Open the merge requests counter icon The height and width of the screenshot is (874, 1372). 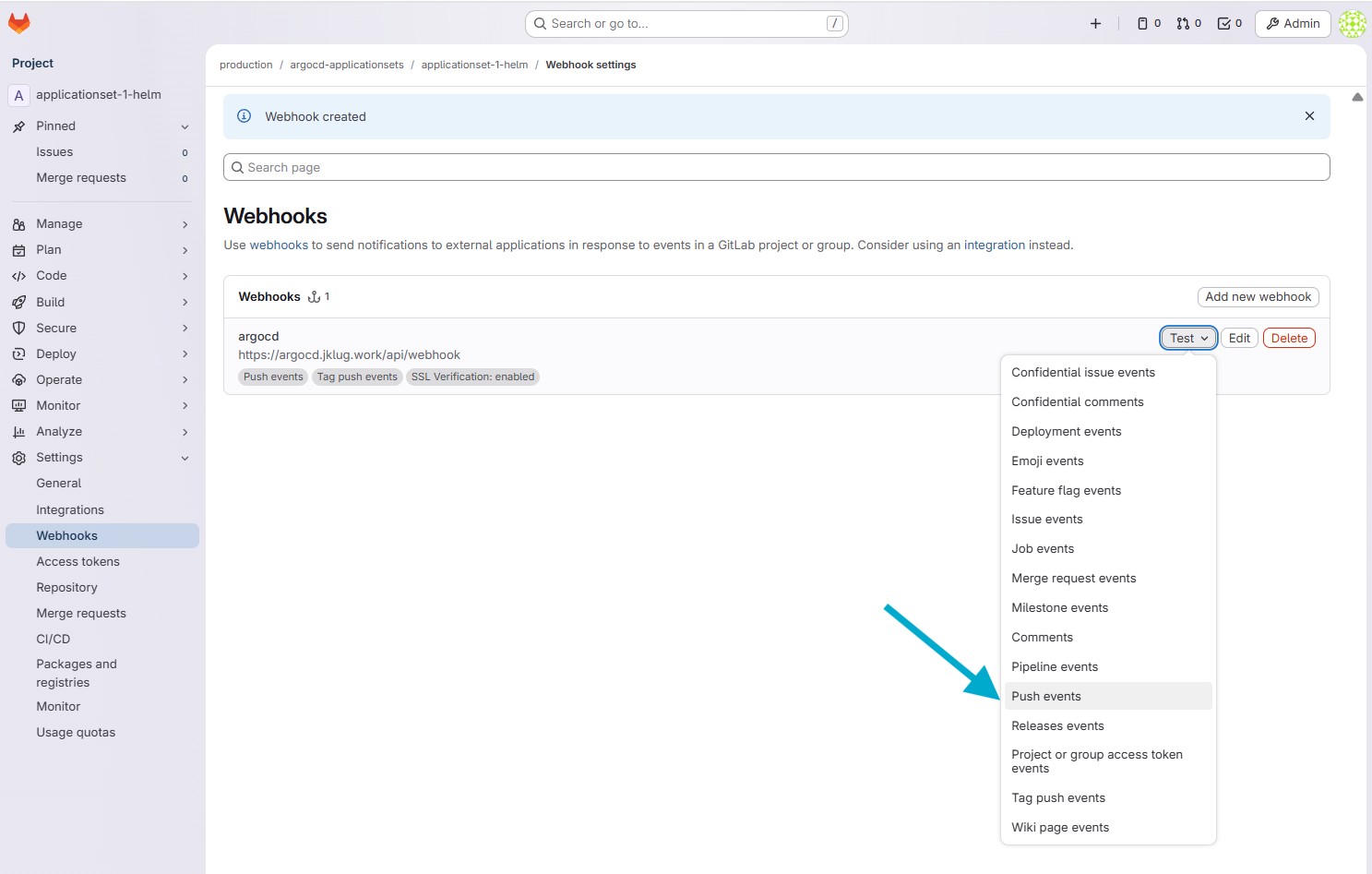(x=1188, y=24)
